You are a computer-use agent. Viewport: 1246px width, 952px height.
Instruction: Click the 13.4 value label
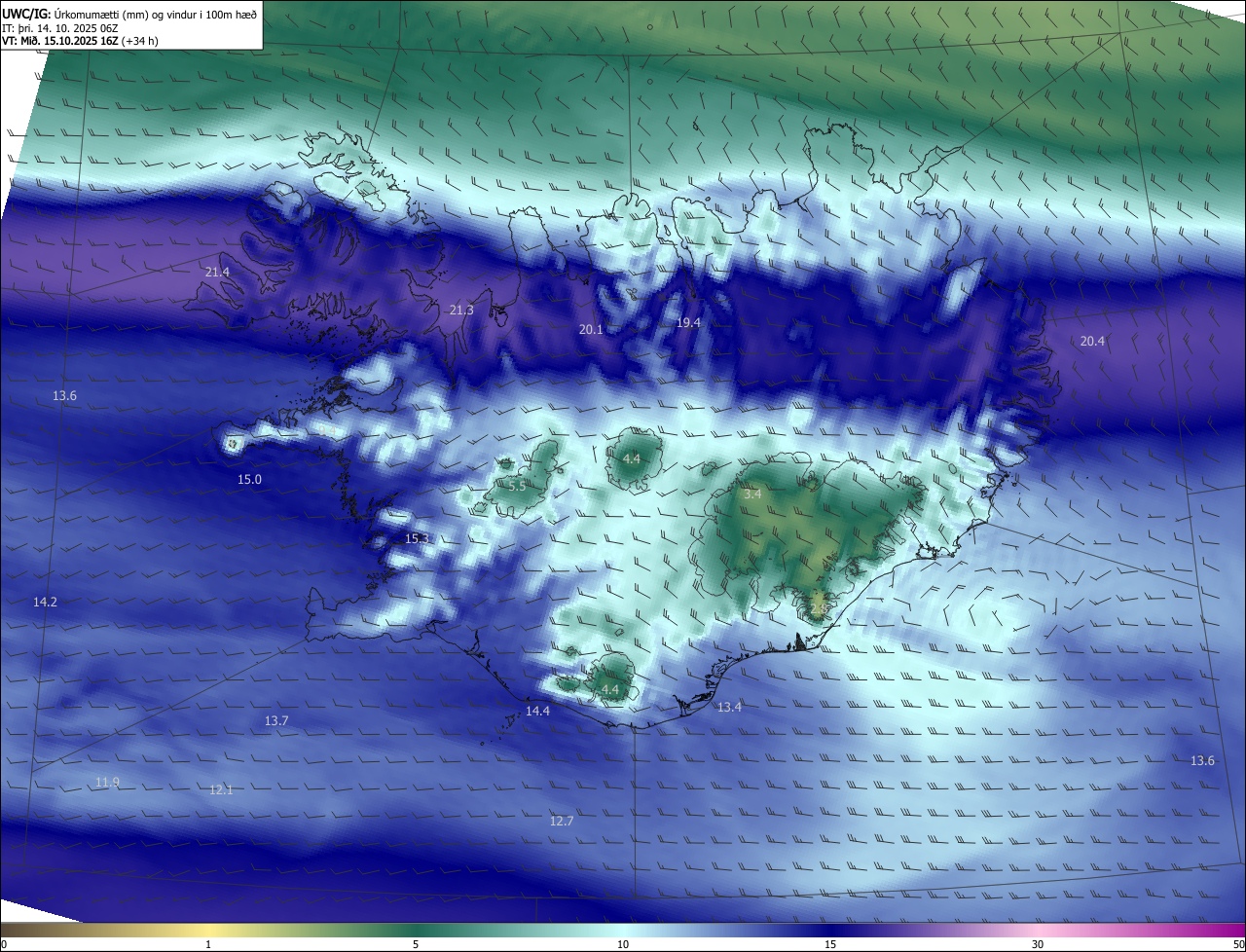coord(729,708)
